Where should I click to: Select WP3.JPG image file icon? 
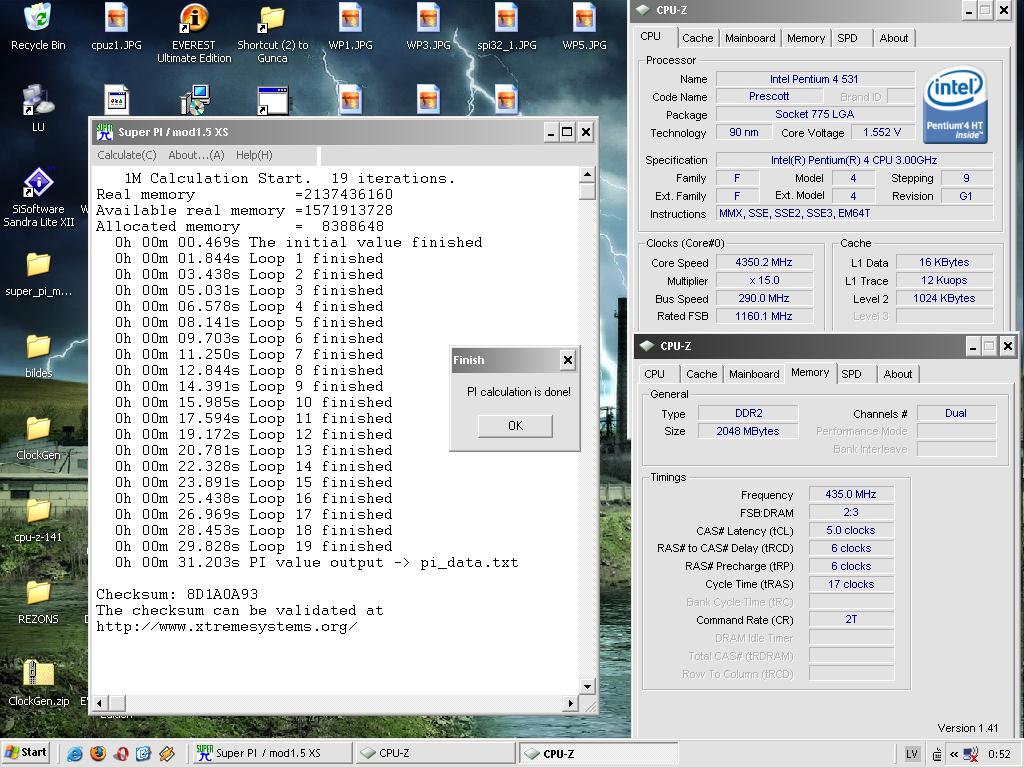428,18
